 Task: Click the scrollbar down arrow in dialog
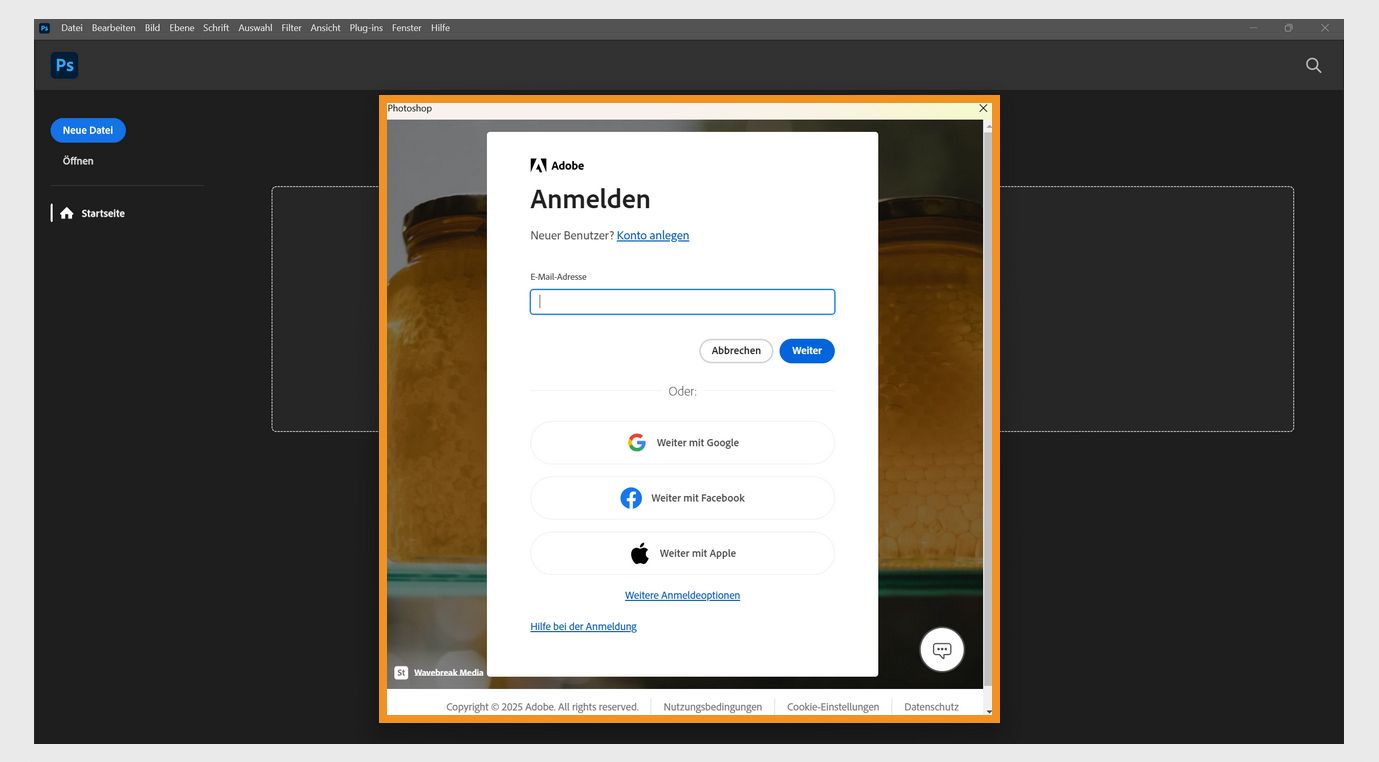click(x=989, y=711)
